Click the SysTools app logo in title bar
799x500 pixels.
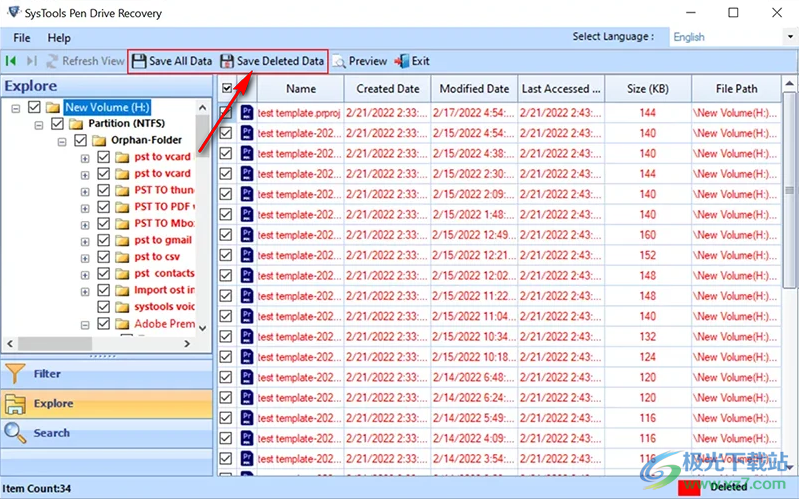point(14,12)
